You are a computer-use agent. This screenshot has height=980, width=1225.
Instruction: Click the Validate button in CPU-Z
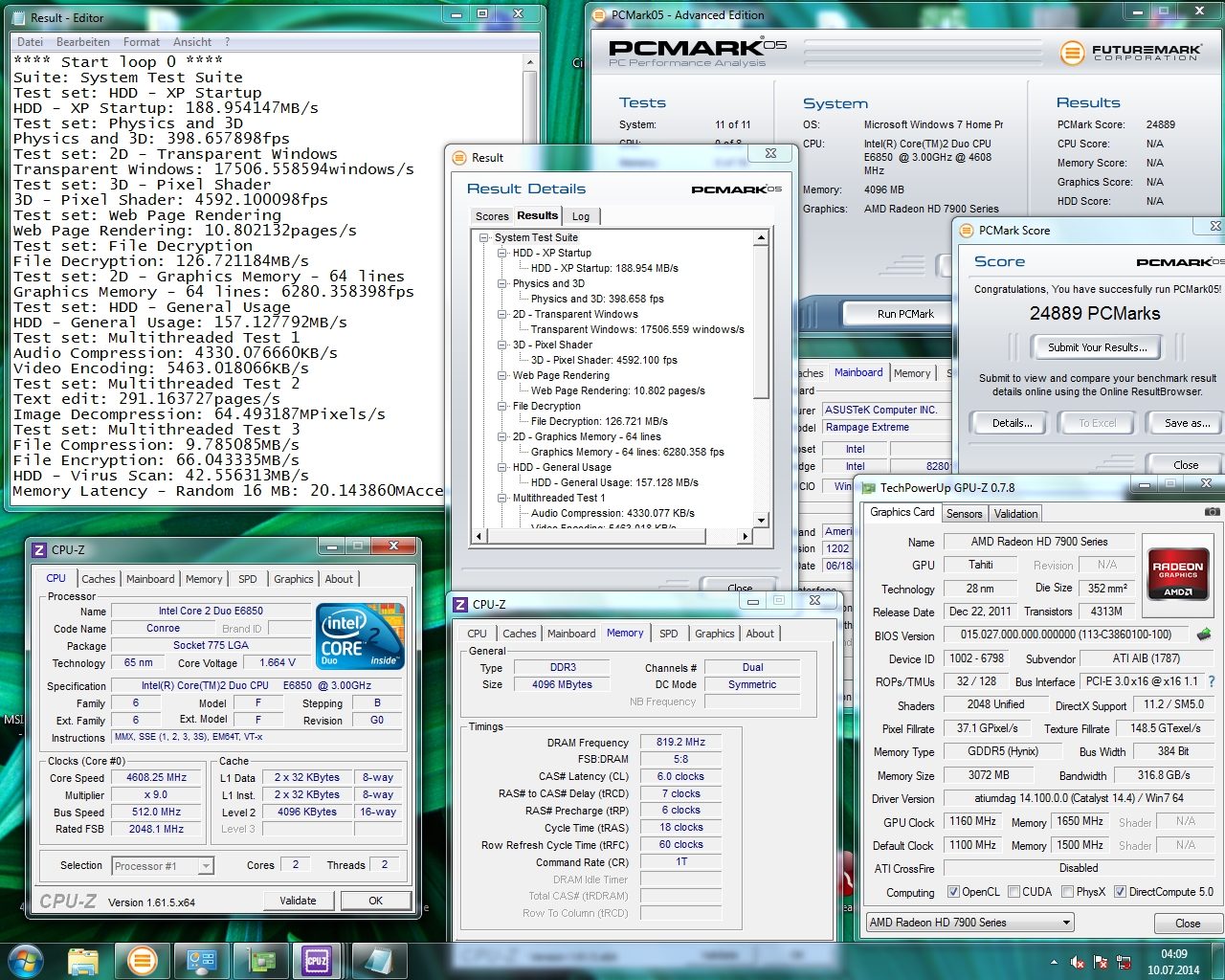click(298, 901)
